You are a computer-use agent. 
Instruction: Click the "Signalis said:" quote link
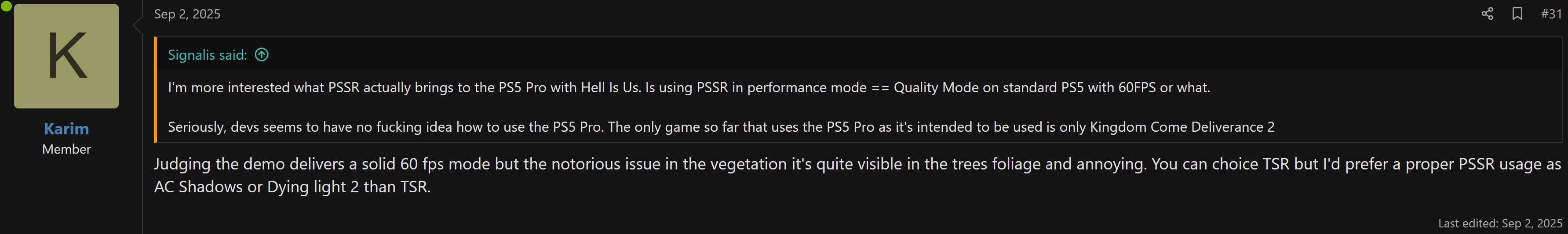[207, 55]
